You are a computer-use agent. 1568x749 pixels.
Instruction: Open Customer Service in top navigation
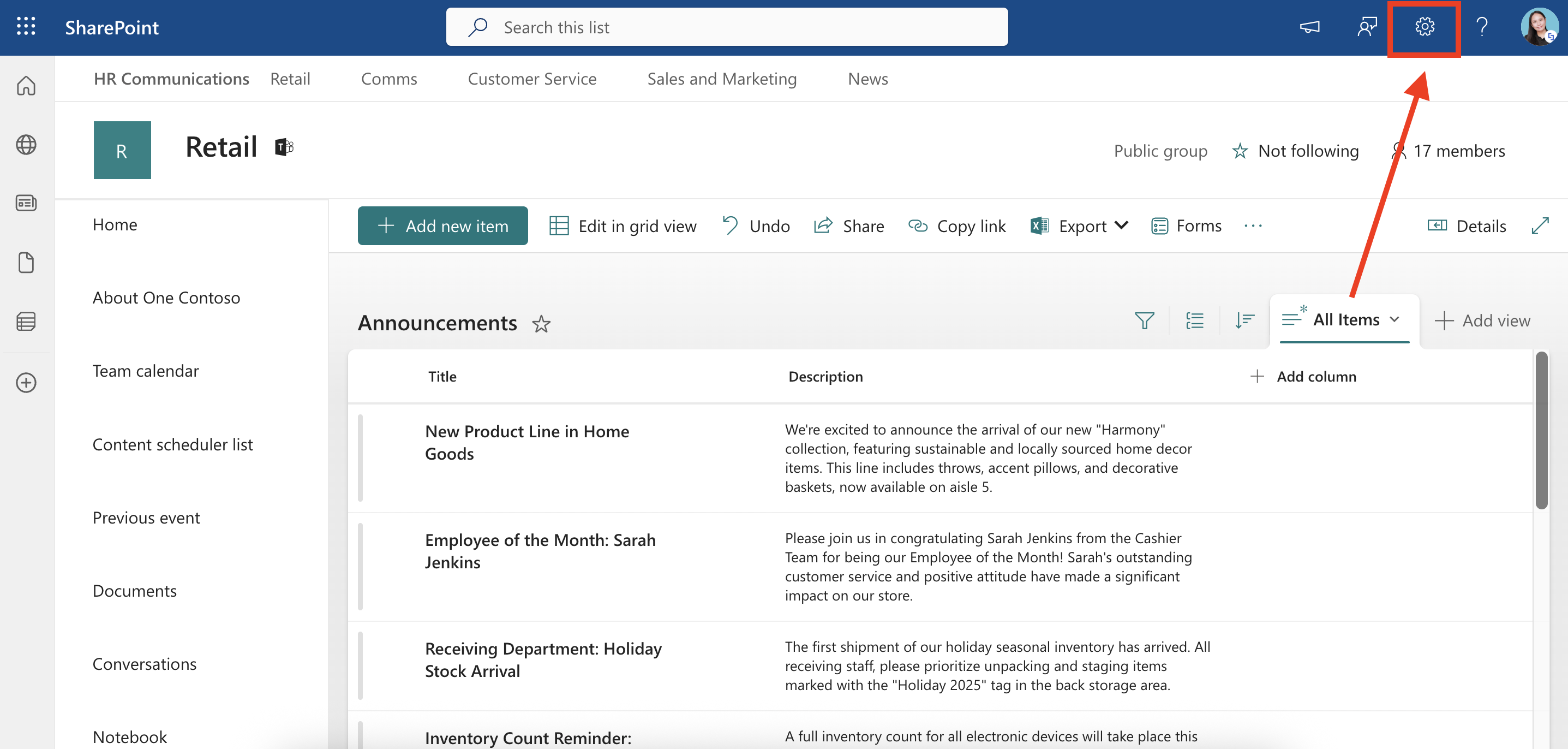(x=531, y=79)
